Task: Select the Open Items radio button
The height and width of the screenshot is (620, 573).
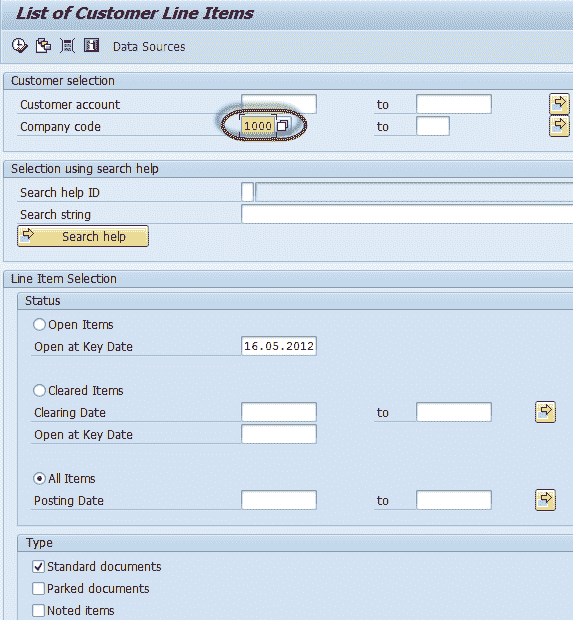Action: tap(39, 325)
